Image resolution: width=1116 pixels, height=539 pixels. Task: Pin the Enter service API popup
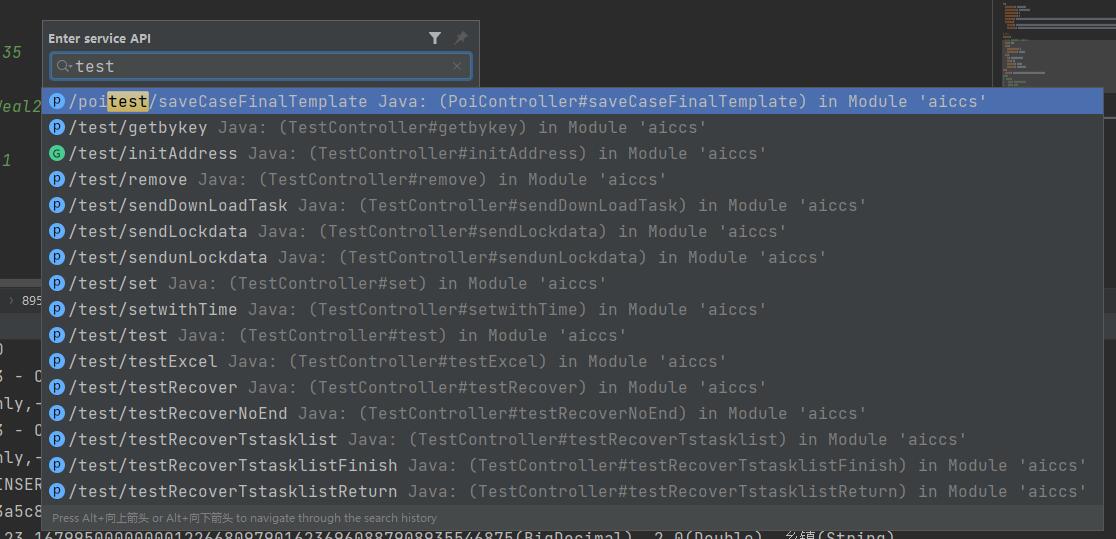point(461,38)
